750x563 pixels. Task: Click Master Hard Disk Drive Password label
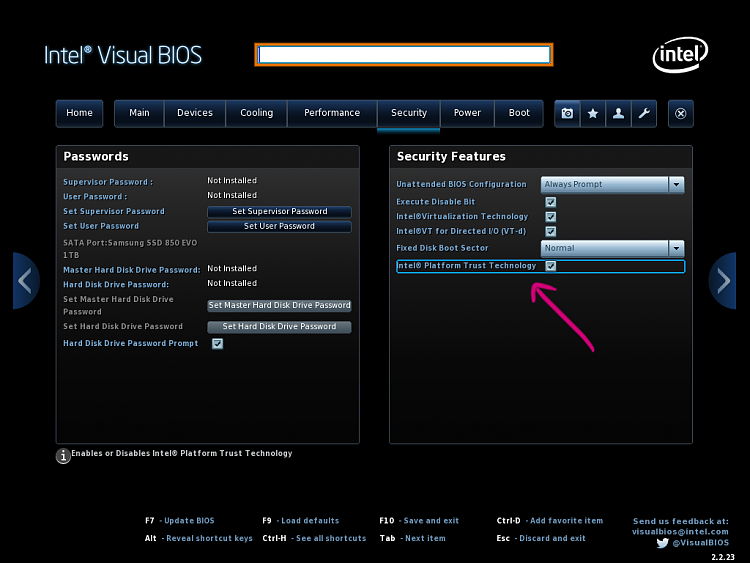132,270
